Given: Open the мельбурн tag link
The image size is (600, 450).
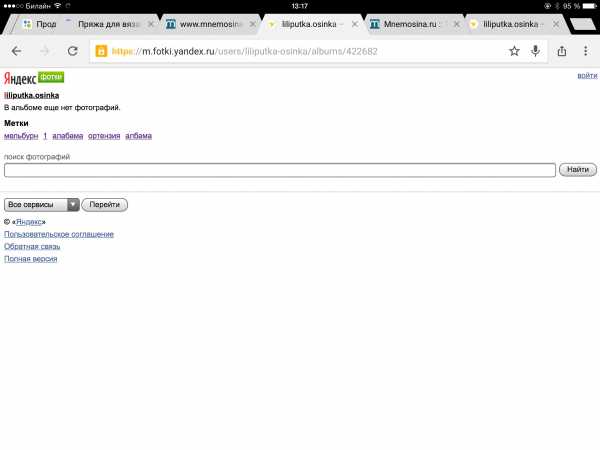Looking at the screenshot, I should coord(21,135).
